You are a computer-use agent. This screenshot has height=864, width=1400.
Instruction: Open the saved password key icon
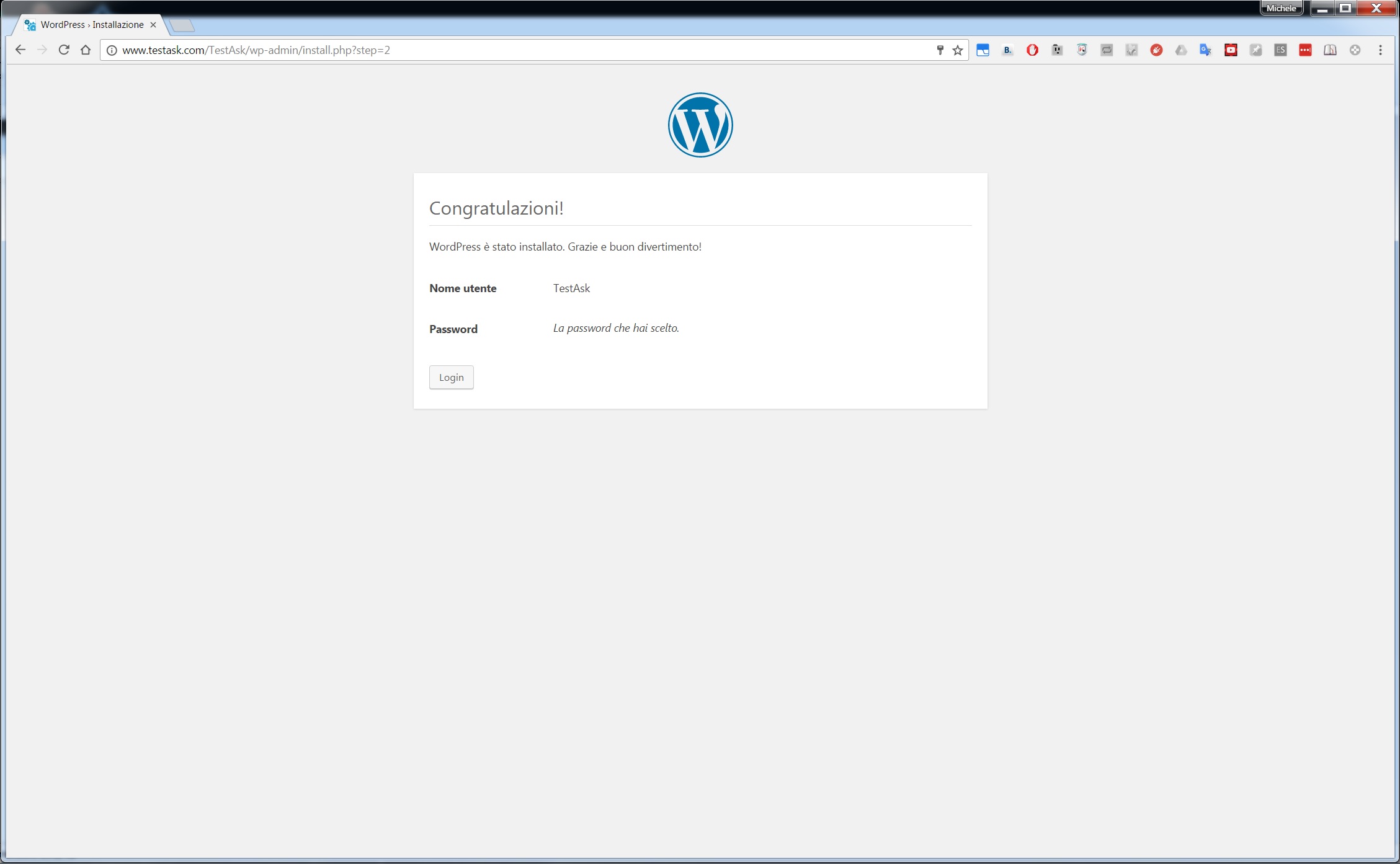(940, 50)
